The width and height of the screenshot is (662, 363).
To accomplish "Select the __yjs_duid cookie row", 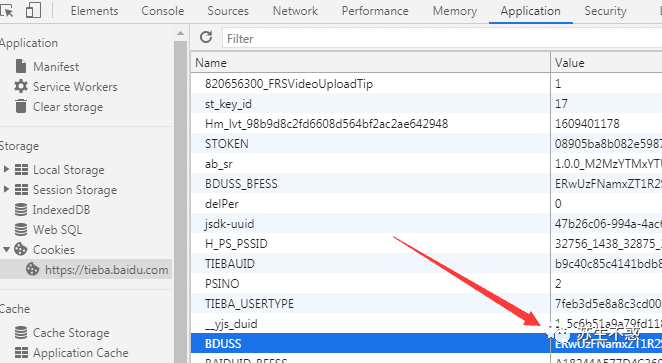I will pyautogui.click(x=426, y=323).
